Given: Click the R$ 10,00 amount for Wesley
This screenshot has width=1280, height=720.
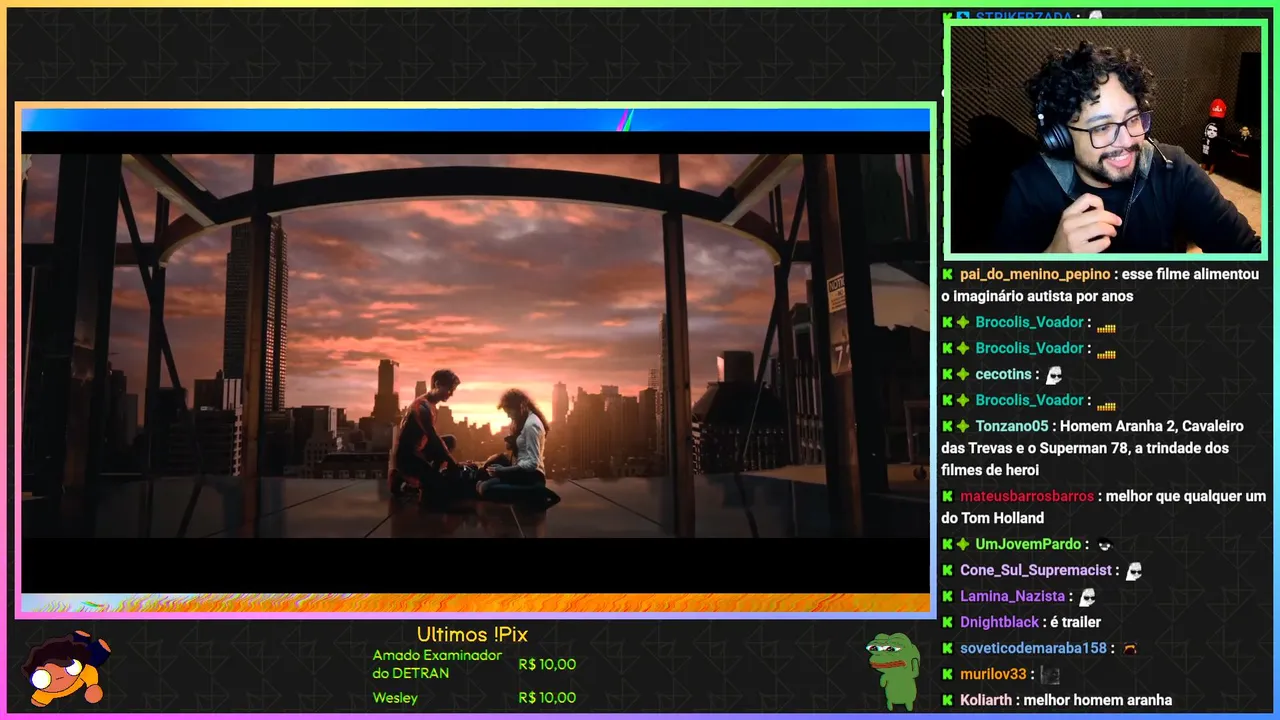Looking at the screenshot, I should pos(547,698).
